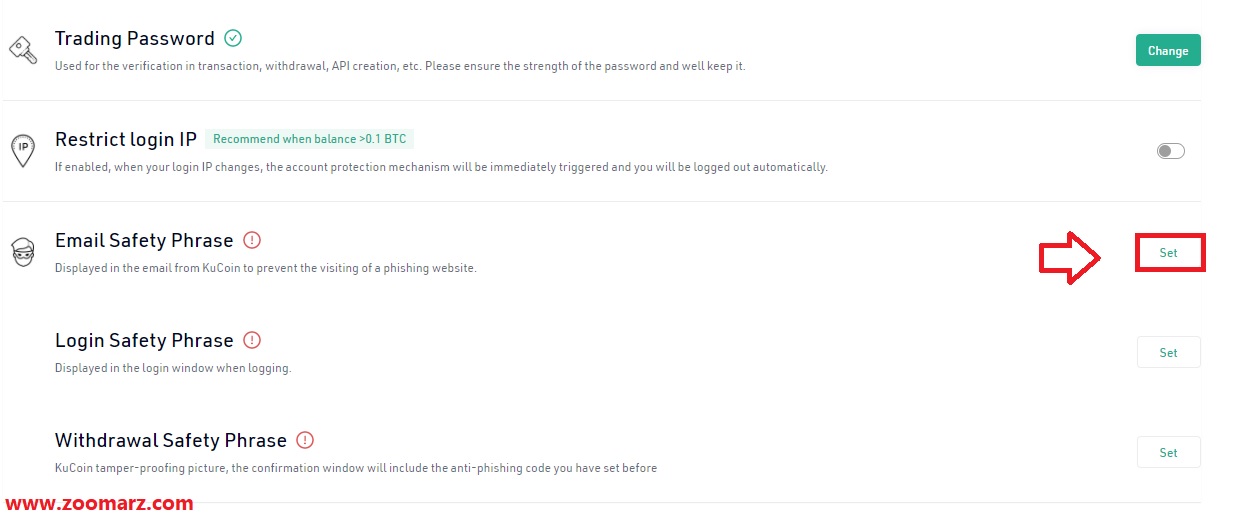Screen dimensions: 1240x521
Task: Click warning icon next to Email Safety Phrase
Action: pyautogui.click(x=252, y=240)
